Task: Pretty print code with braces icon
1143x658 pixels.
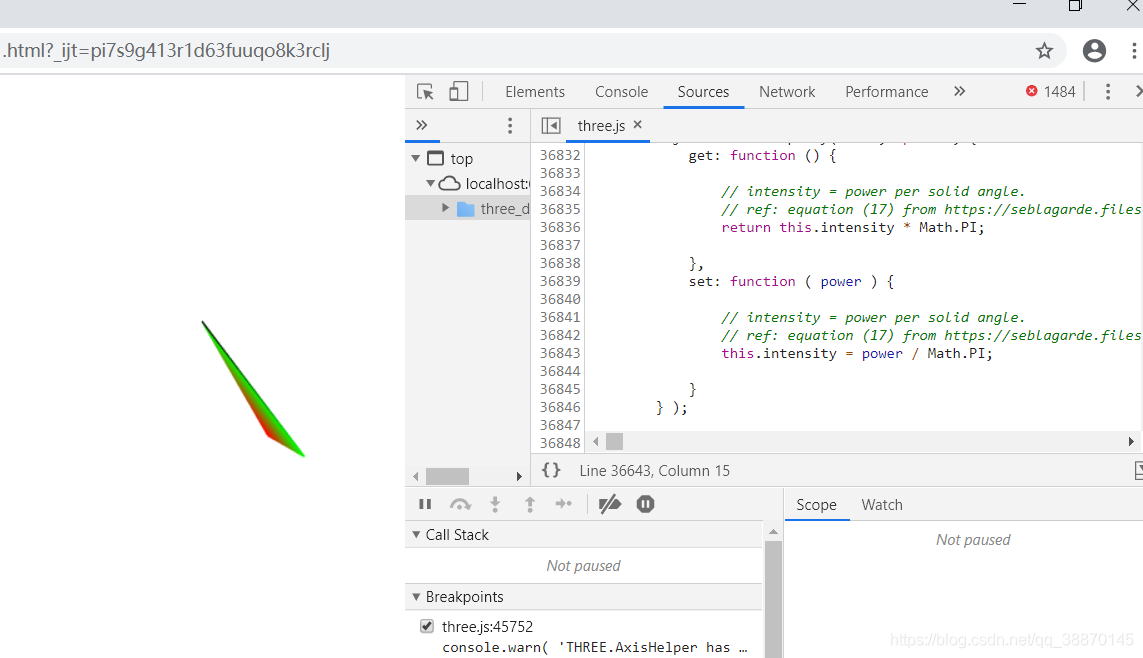Action: click(551, 471)
